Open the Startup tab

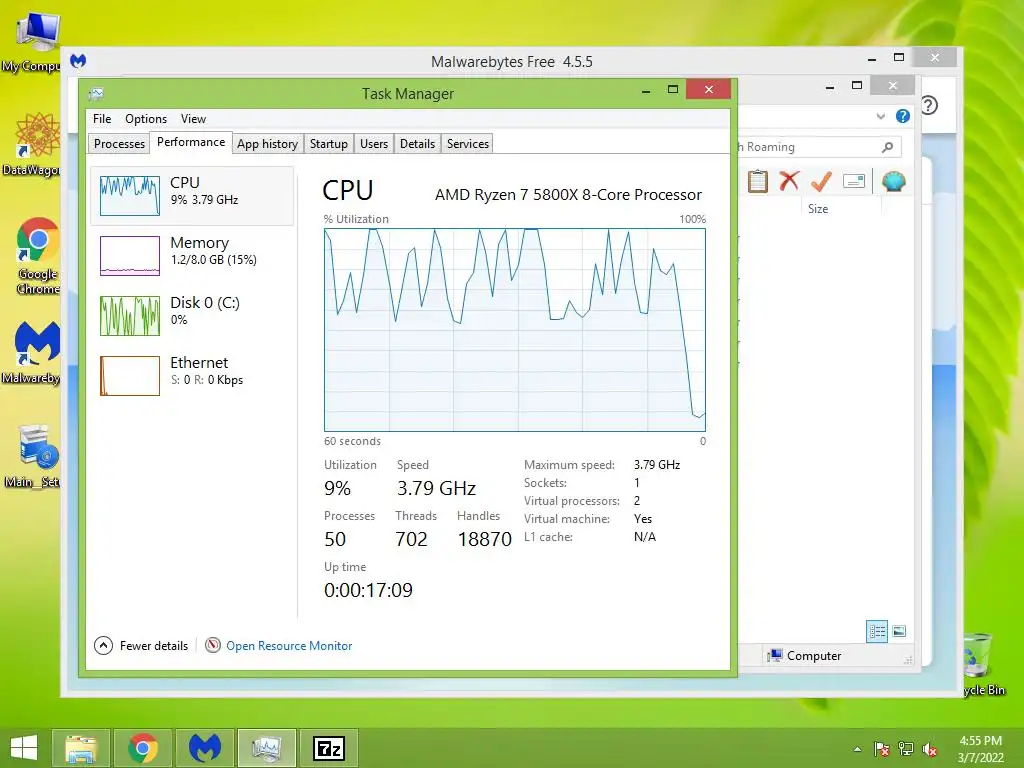pos(328,144)
